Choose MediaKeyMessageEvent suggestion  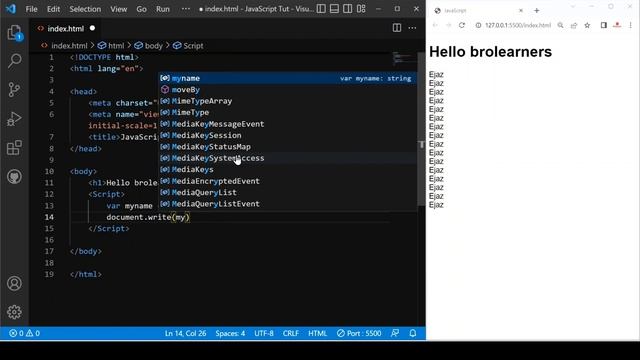click(287, 124)
